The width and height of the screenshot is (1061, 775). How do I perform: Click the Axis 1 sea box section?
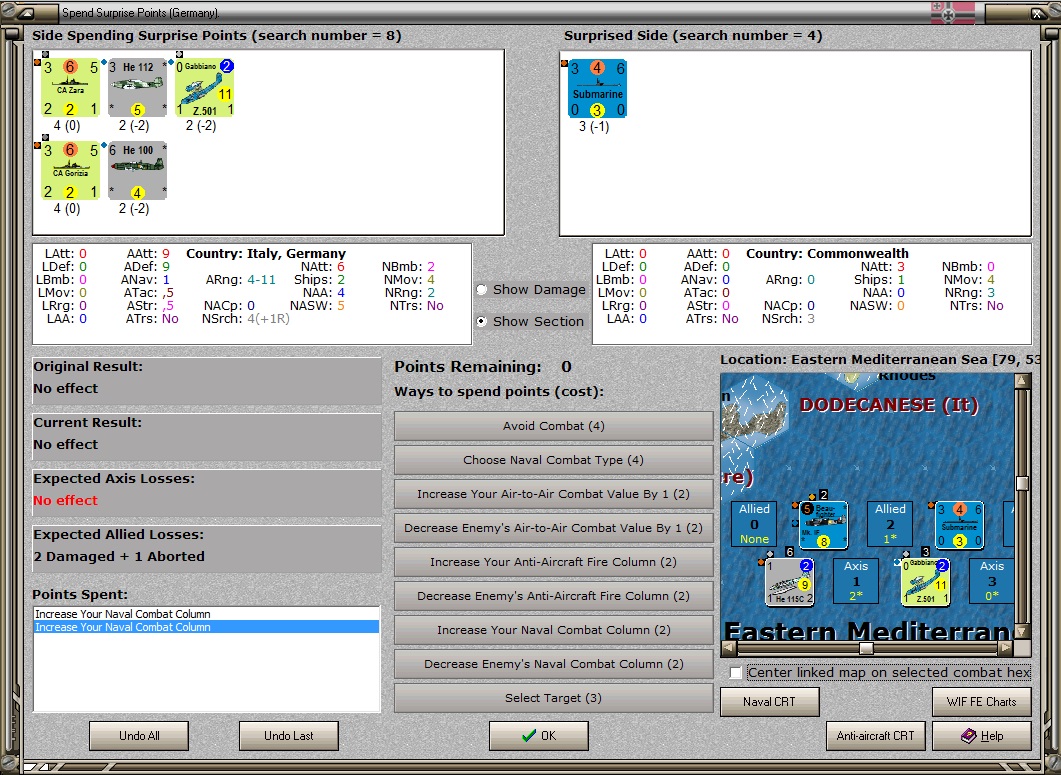click(x=856, y=581)
